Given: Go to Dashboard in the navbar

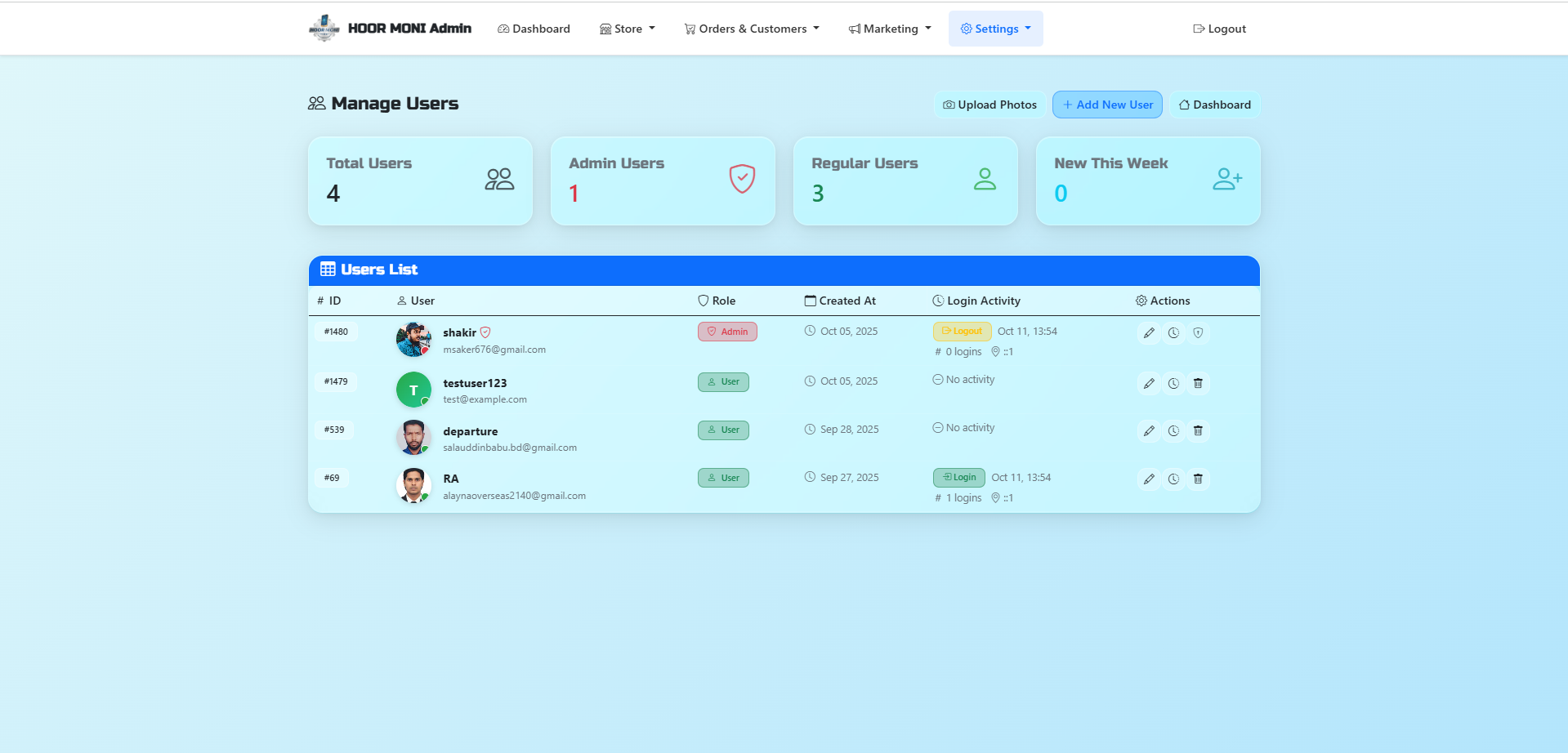Looking at the screenshot, I should 534,29.
